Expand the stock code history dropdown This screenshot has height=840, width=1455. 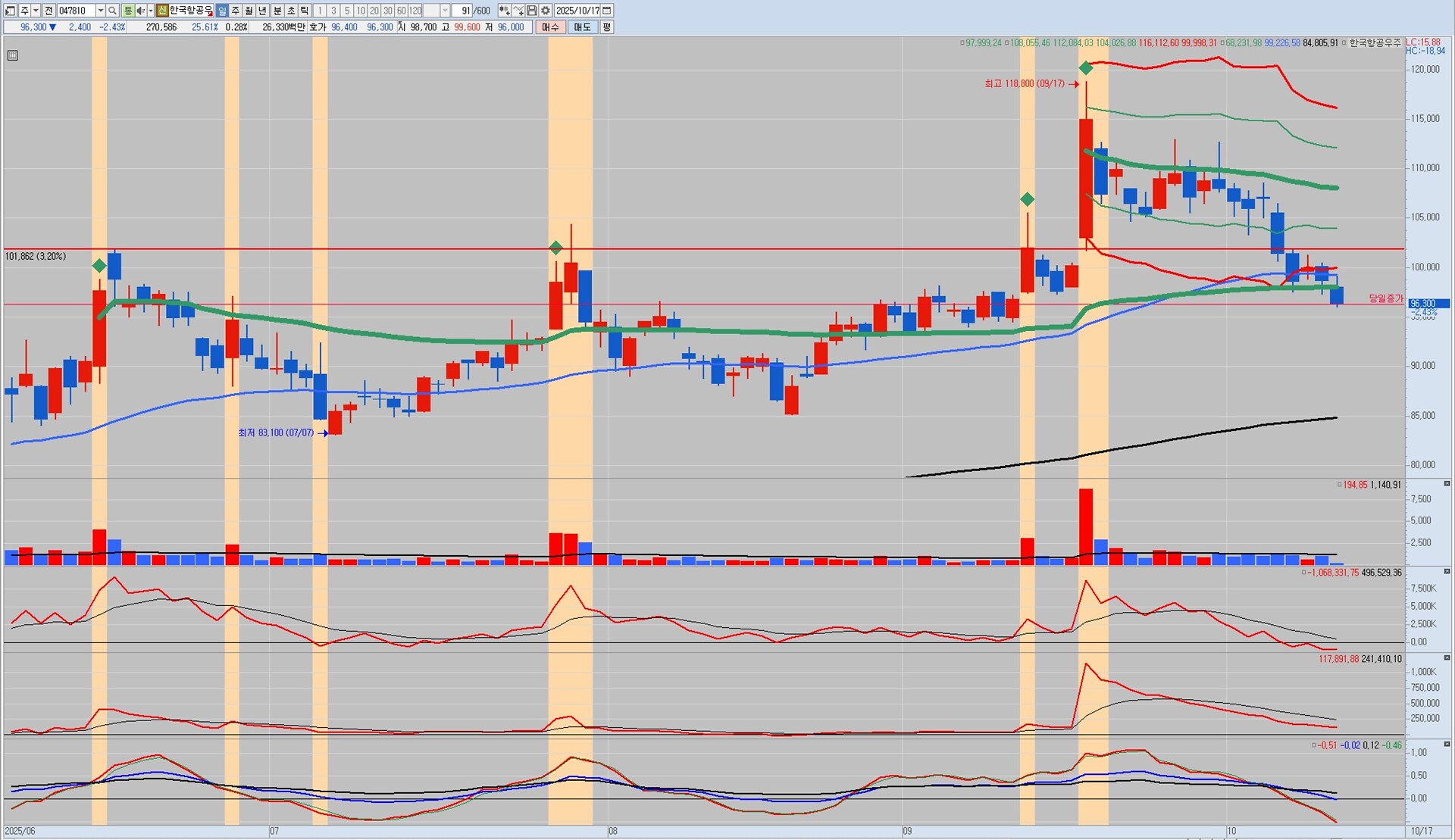click(100, 11)
